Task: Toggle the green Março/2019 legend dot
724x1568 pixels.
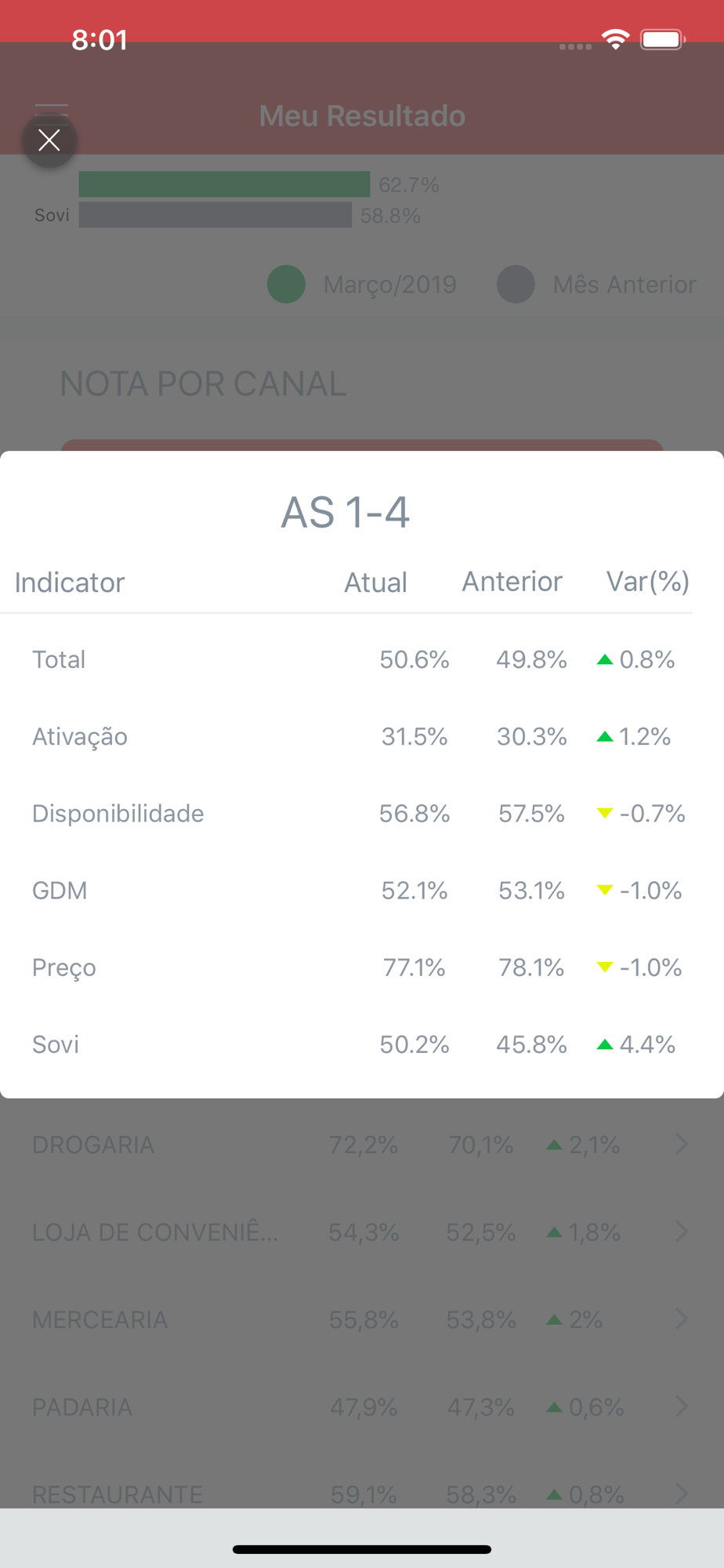Action: tap(286, 284)
